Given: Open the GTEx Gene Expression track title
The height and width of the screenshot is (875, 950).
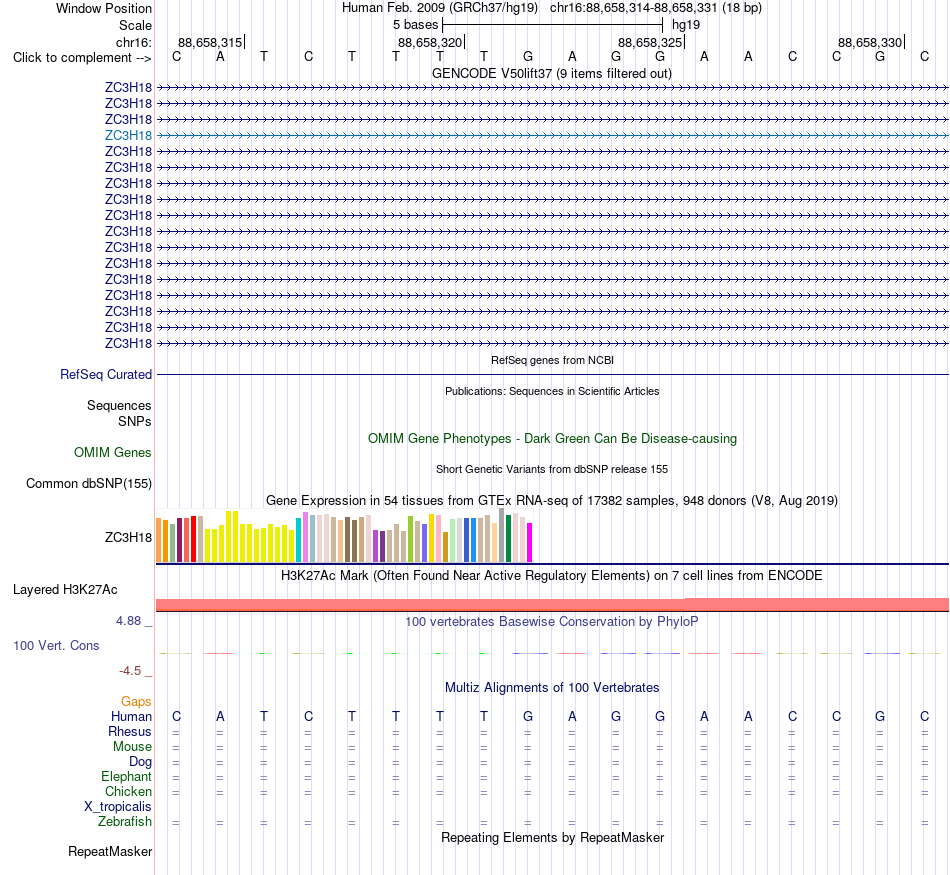Looking at the screenshot, I should [552, 501].
